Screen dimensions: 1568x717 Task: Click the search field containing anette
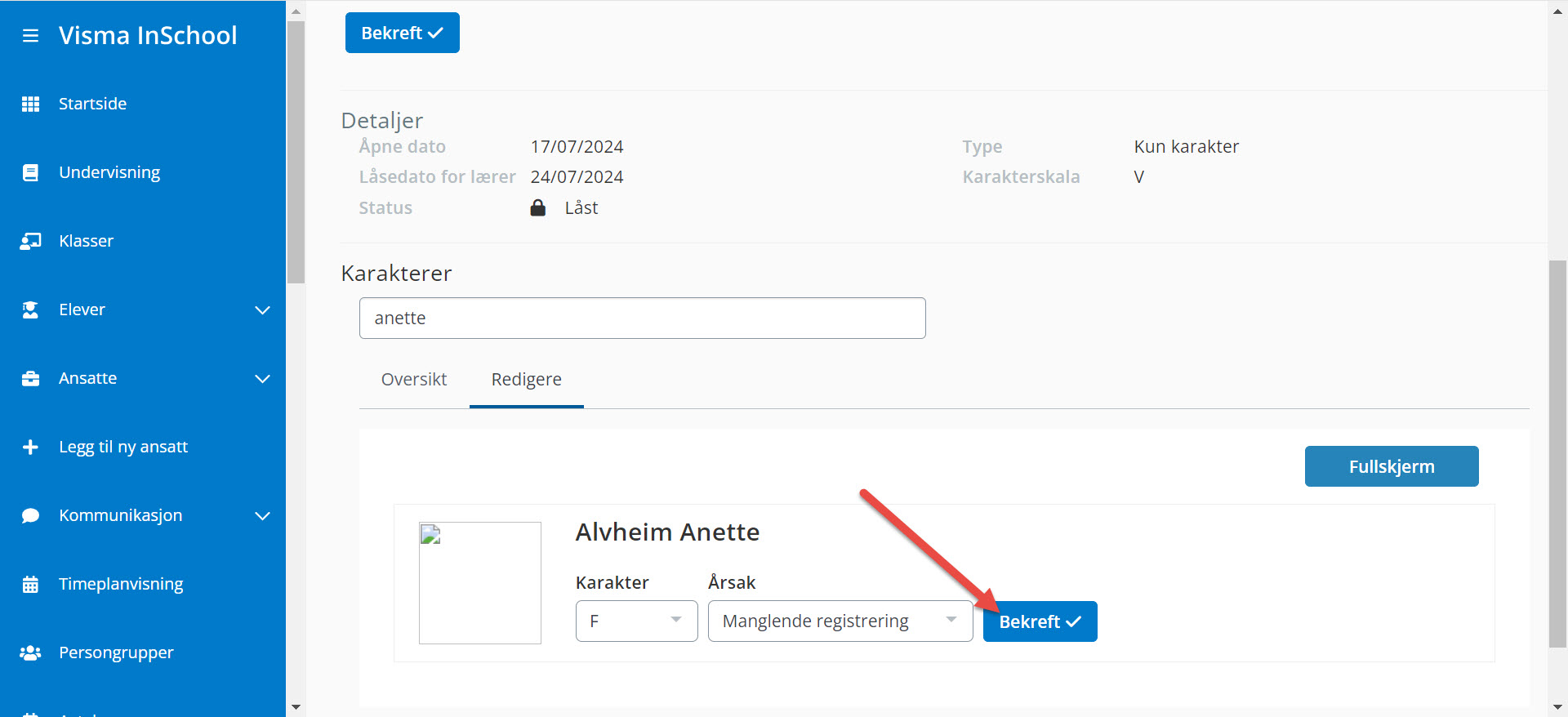[642, 318]
